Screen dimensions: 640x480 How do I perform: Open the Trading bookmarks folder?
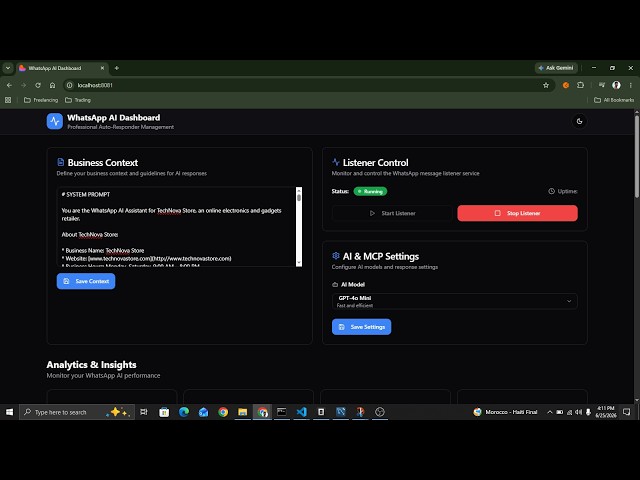(78, 100)
